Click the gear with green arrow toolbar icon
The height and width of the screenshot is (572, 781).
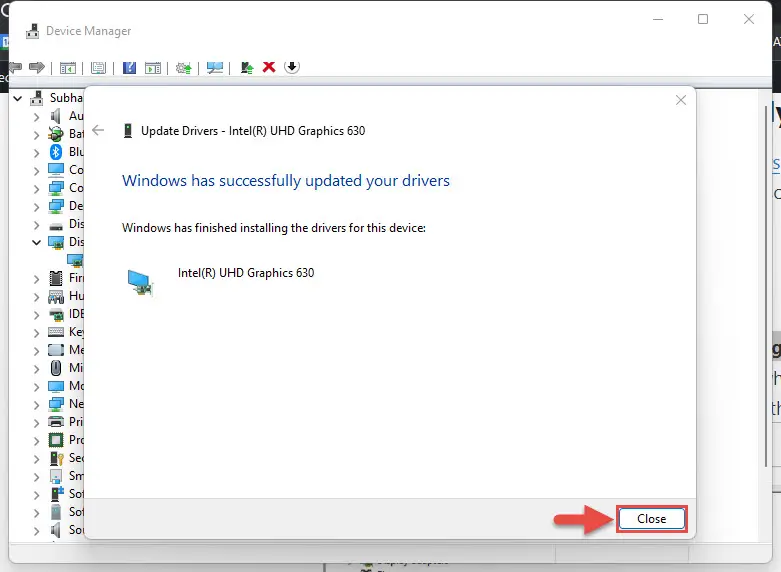pyautogui.click(x=184, y=67)
